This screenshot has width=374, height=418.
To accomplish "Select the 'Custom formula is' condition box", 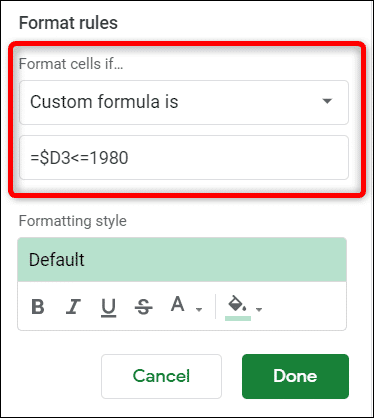I will (x=184, y=102).
